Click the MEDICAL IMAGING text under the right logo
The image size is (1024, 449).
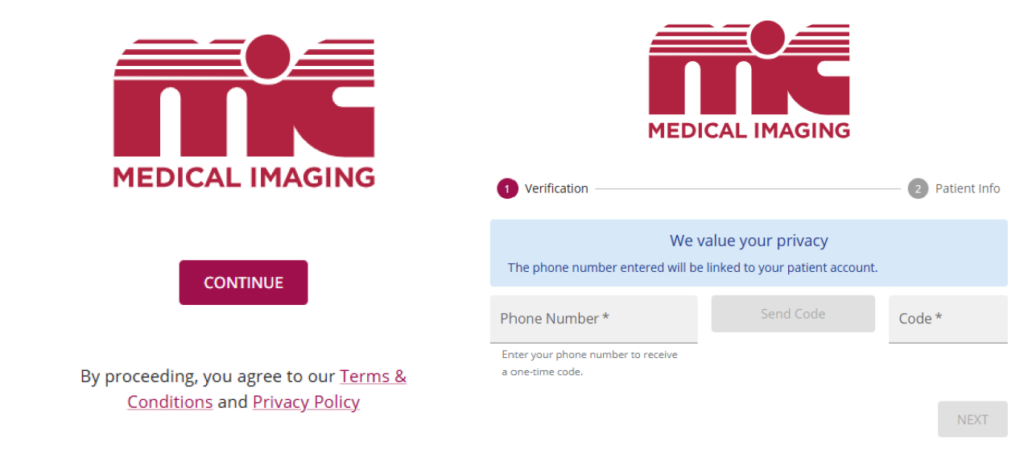pos(749,130)
